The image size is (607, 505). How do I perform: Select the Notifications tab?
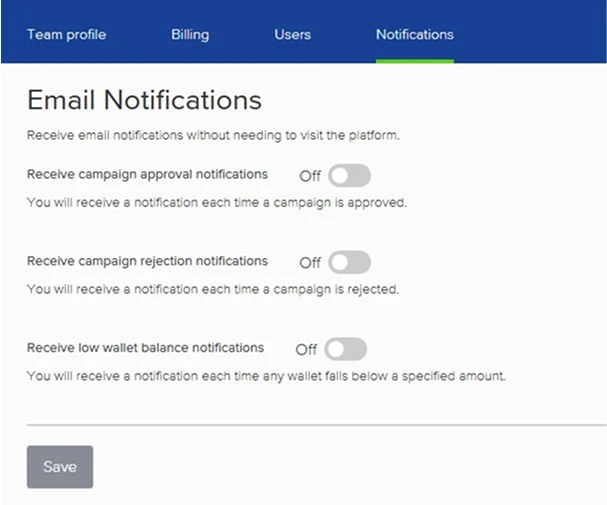pos(414,34)
